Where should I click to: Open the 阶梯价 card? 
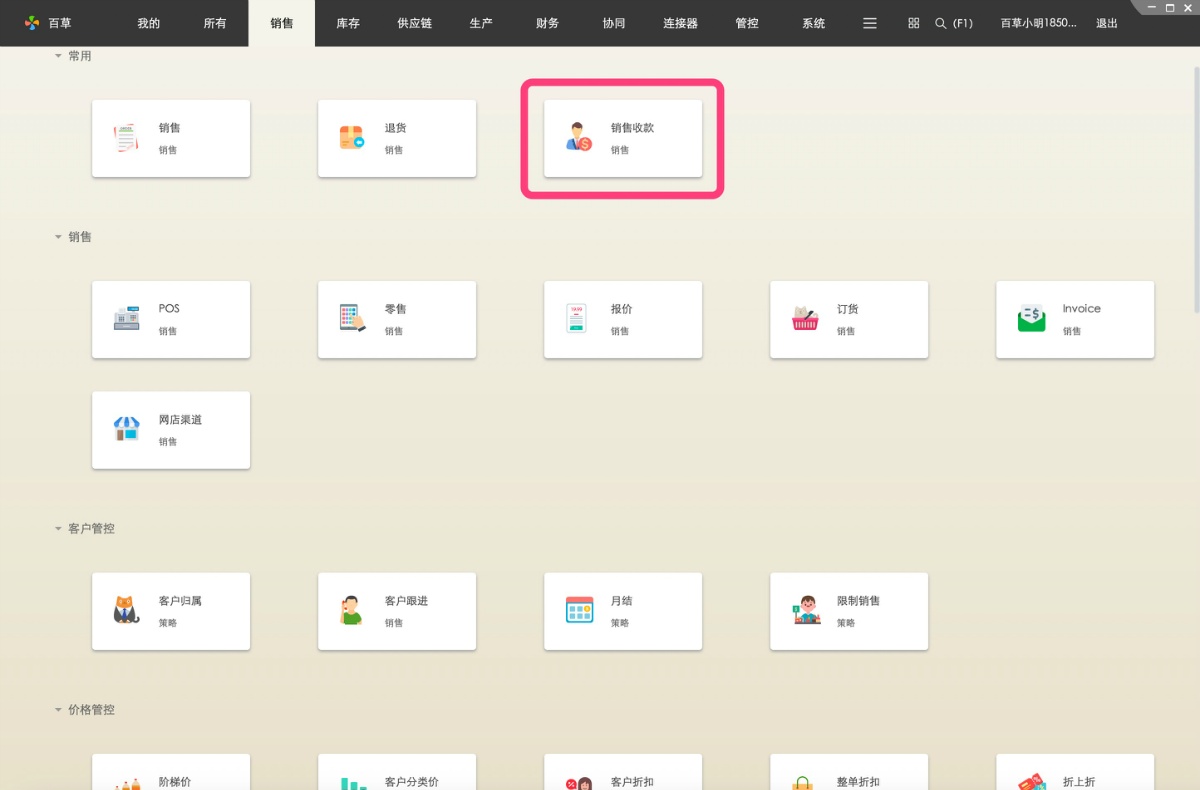click(171, 772)
